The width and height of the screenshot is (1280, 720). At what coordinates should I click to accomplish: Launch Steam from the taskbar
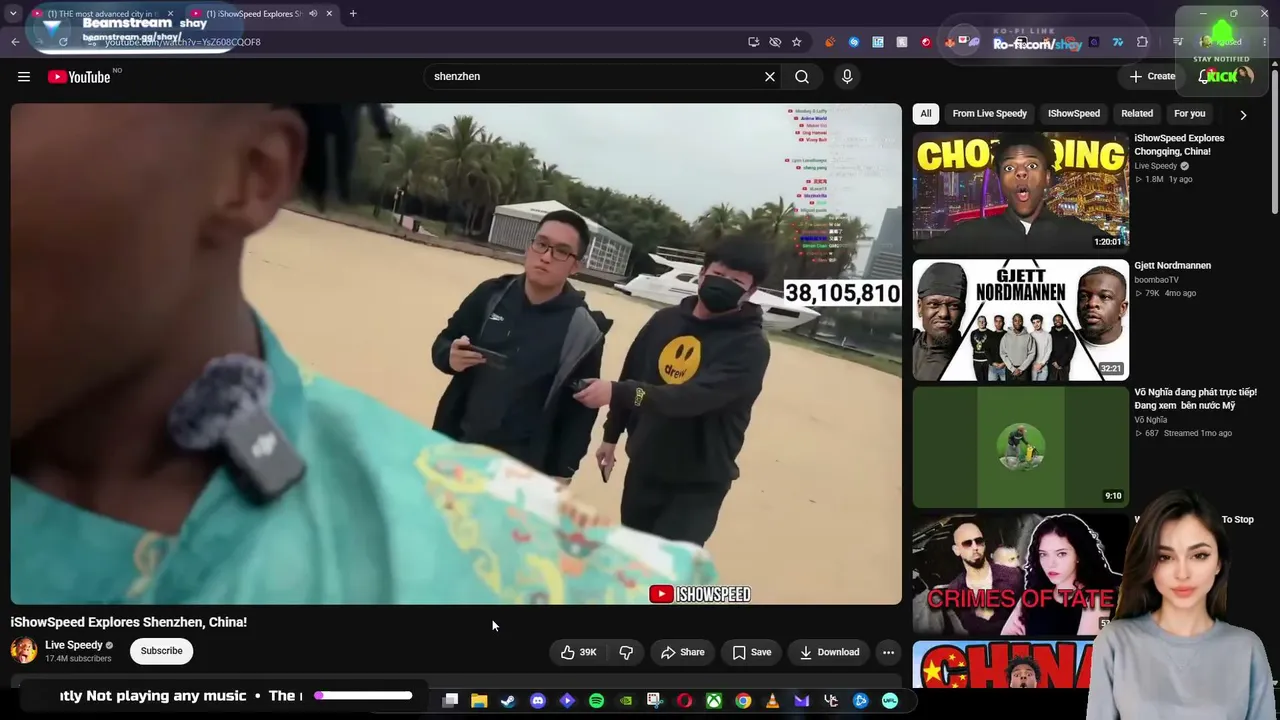[508, 701]
